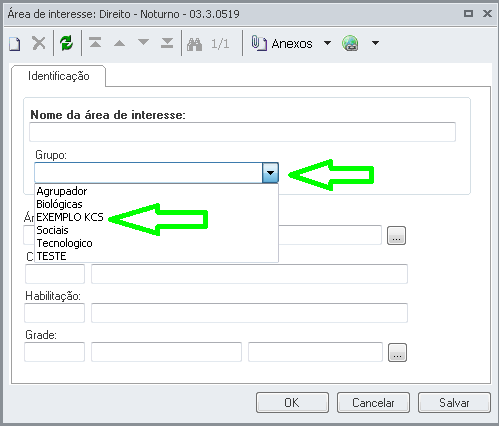Open search with the binoculars icon
Viewport: 499px width, 426px height.
(x=194, y=44)
